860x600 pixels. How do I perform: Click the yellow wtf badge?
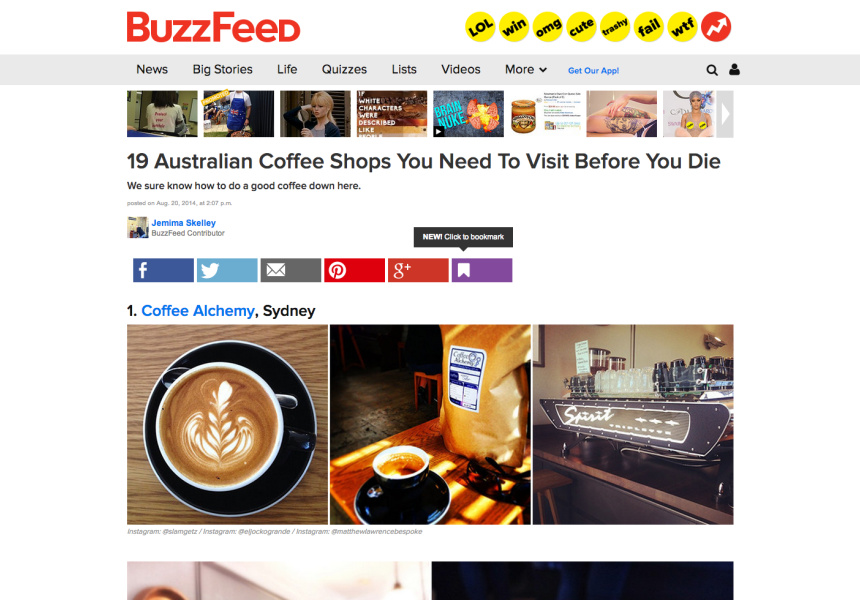682,27
